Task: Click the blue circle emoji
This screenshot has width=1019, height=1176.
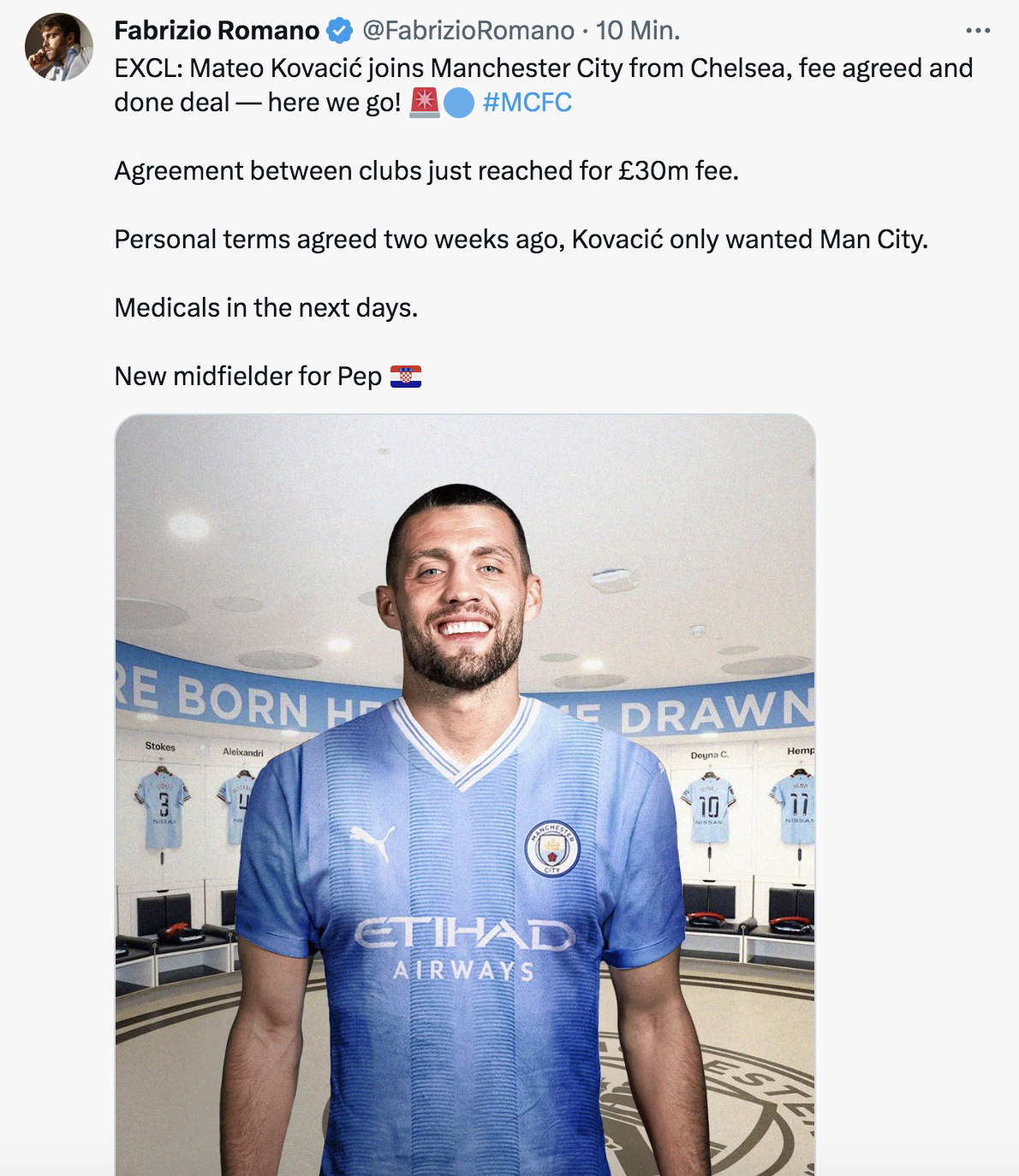Action: click(459, 104)
